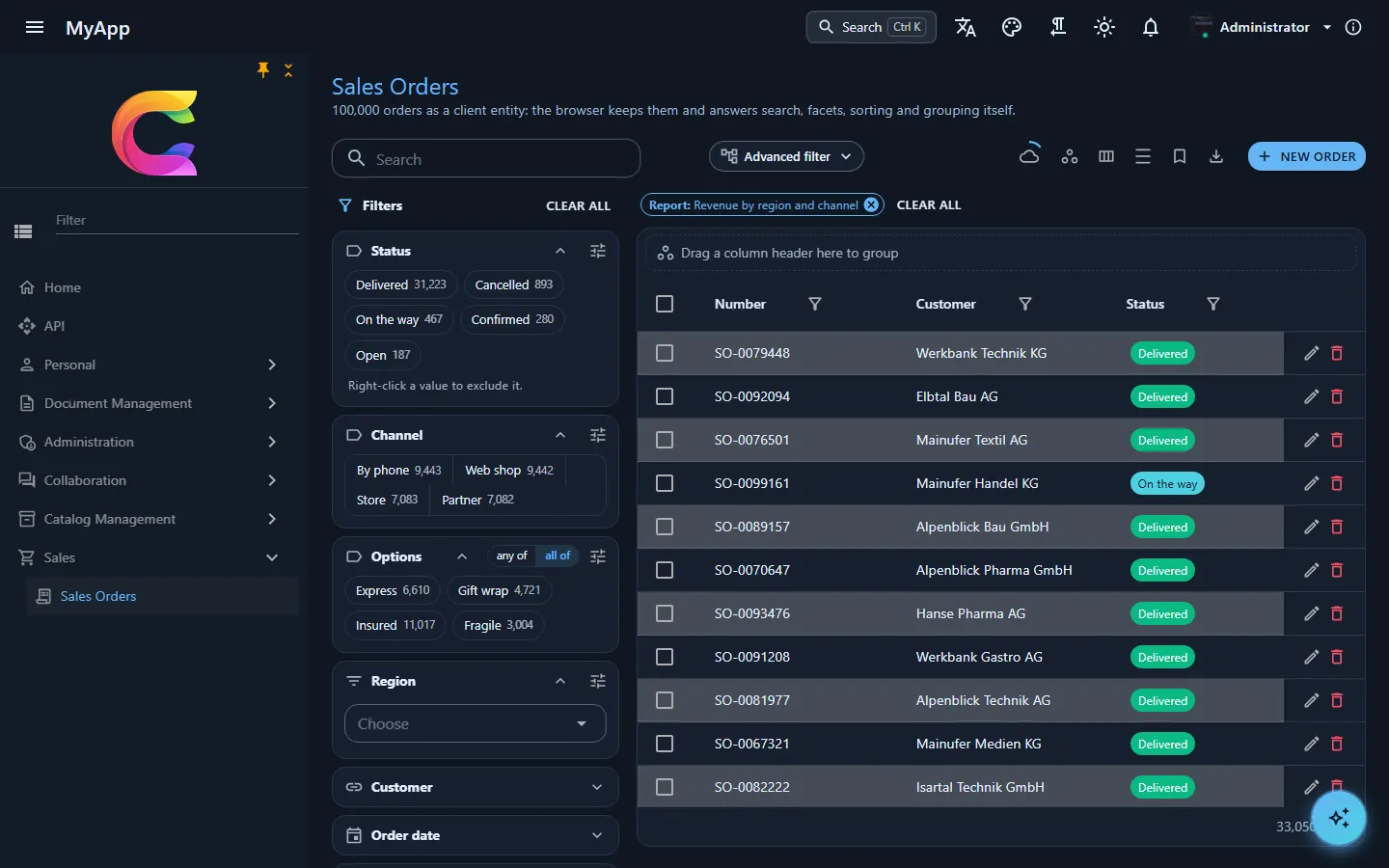
Task: Tick the select-all checkbox in table header
Action: [665, 304]
